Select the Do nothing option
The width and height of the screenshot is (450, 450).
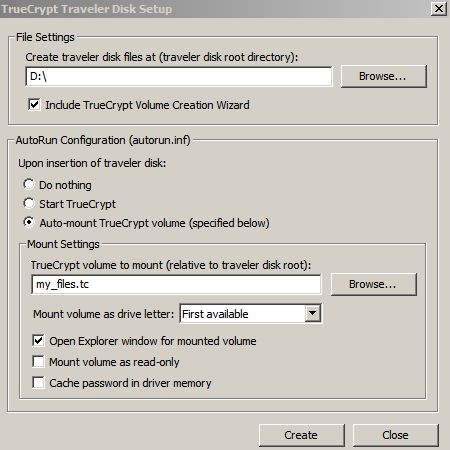29,184
